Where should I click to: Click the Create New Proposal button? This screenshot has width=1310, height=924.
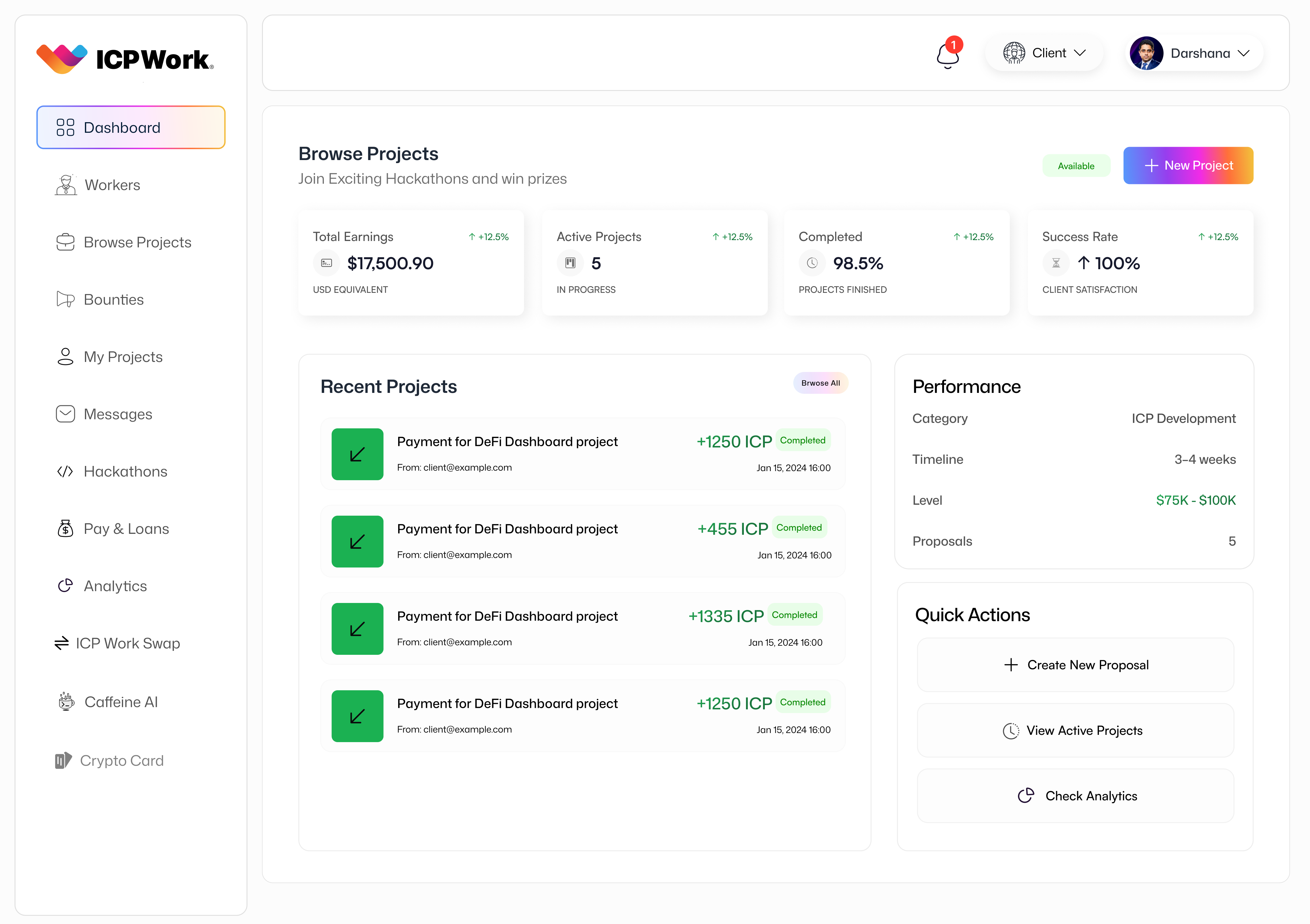pos(1075,665)
